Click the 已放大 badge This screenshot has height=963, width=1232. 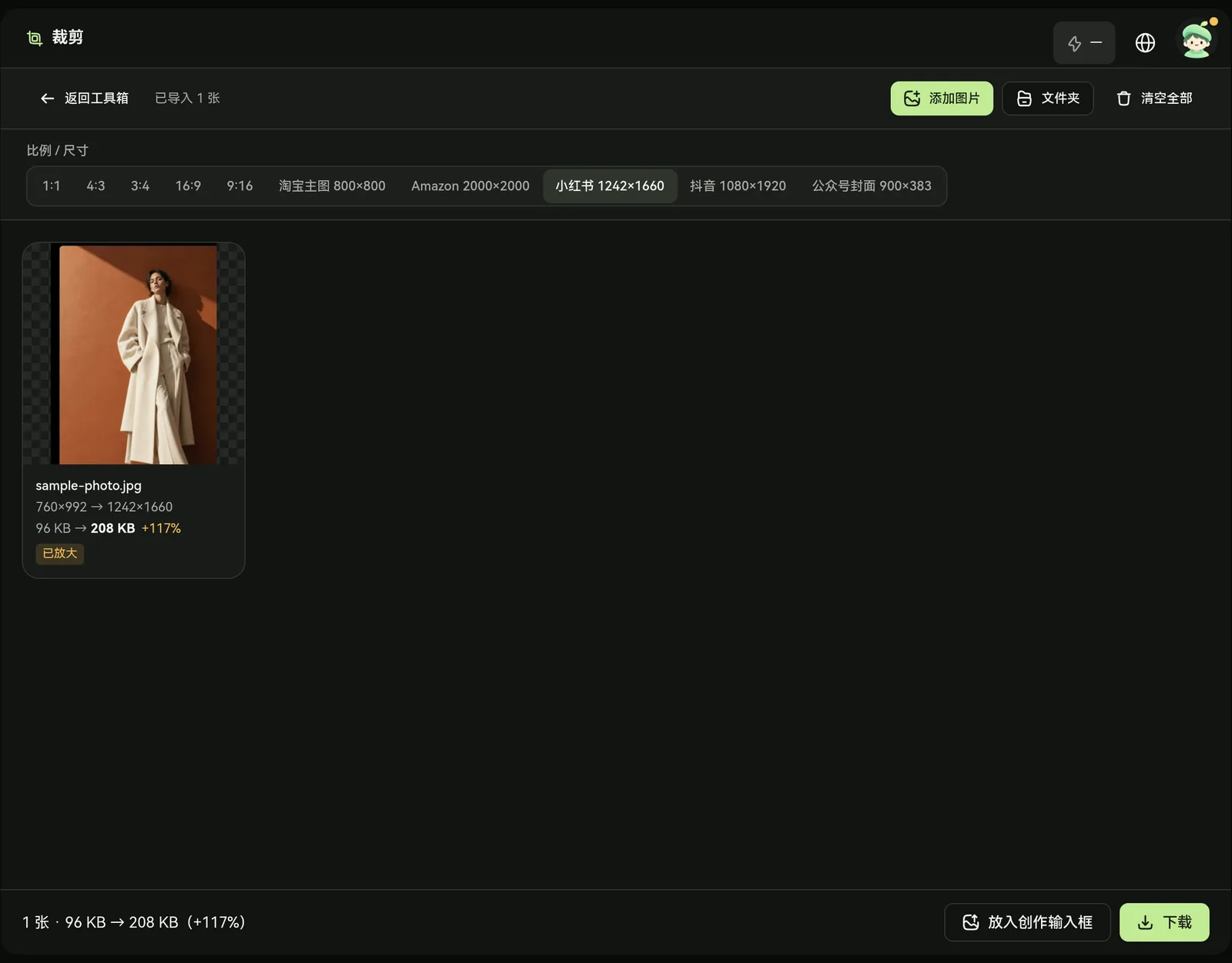coord(60,553)
